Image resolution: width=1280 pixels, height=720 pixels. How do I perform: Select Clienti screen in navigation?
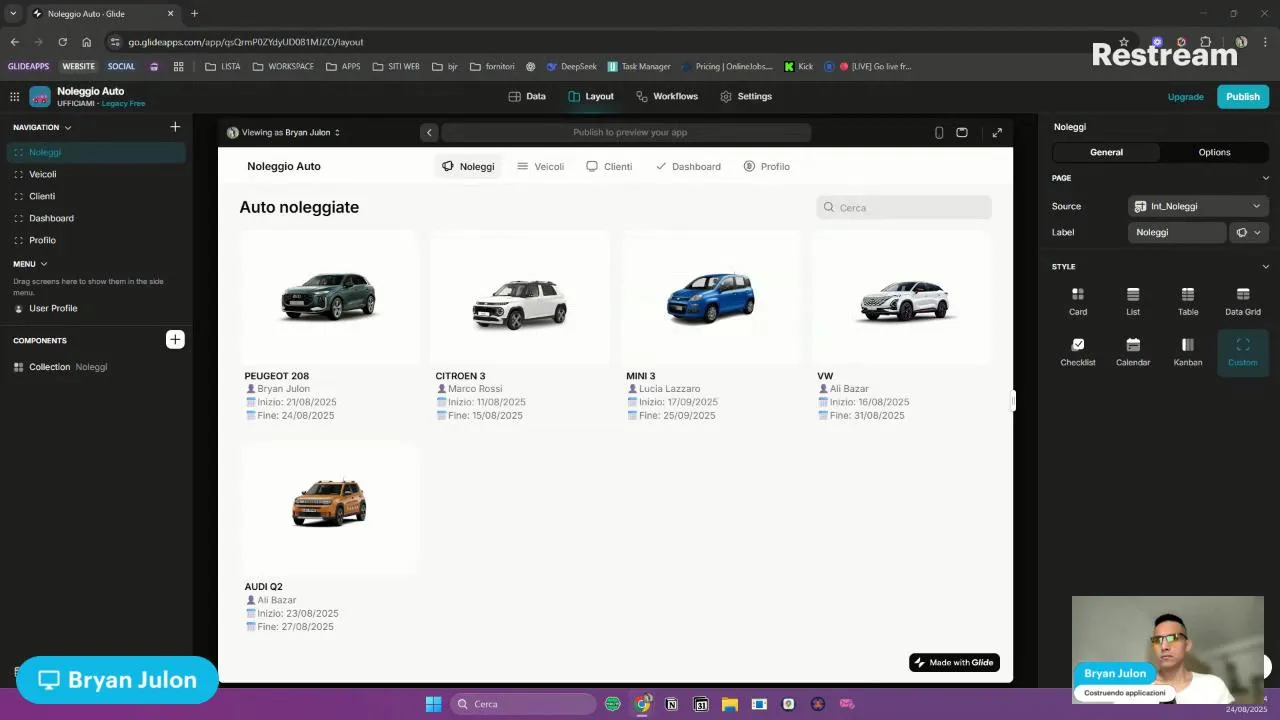pos(96,196)
